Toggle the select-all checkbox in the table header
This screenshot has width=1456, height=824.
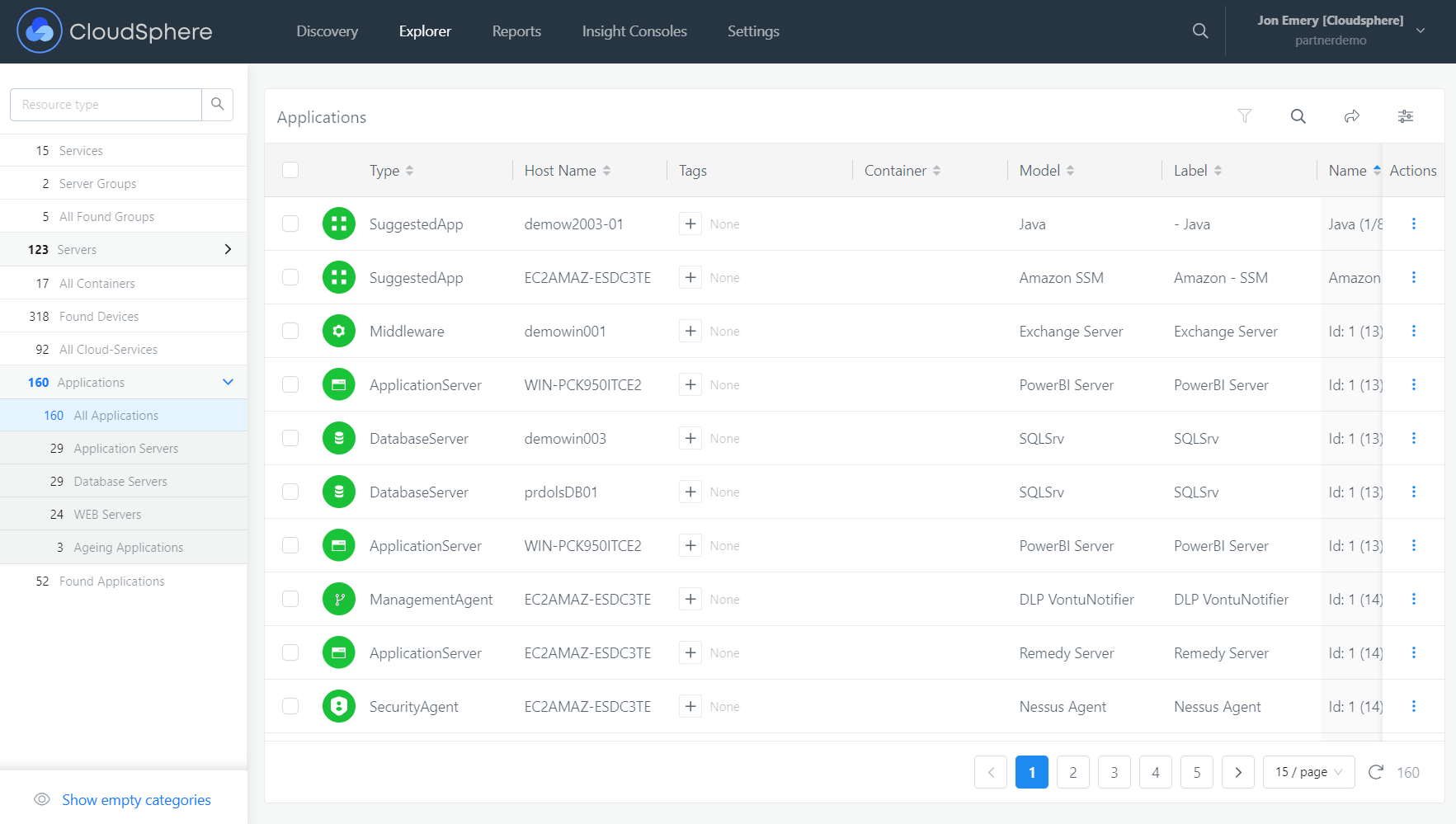click(290, 170)
